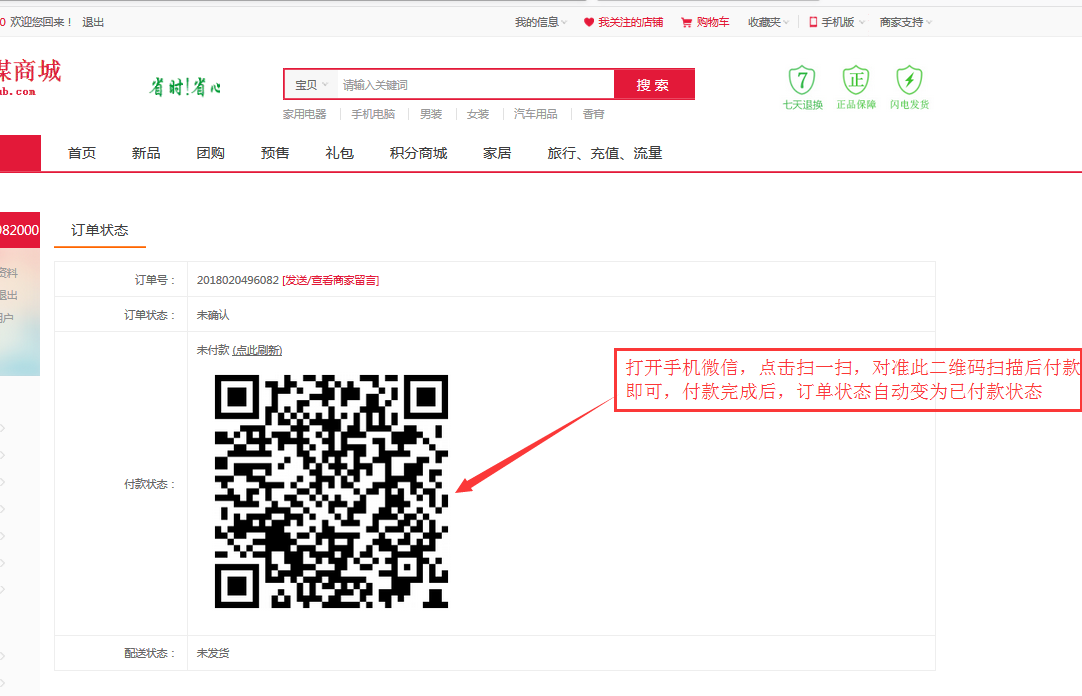Click the red 搜索 button

point(653,85)
